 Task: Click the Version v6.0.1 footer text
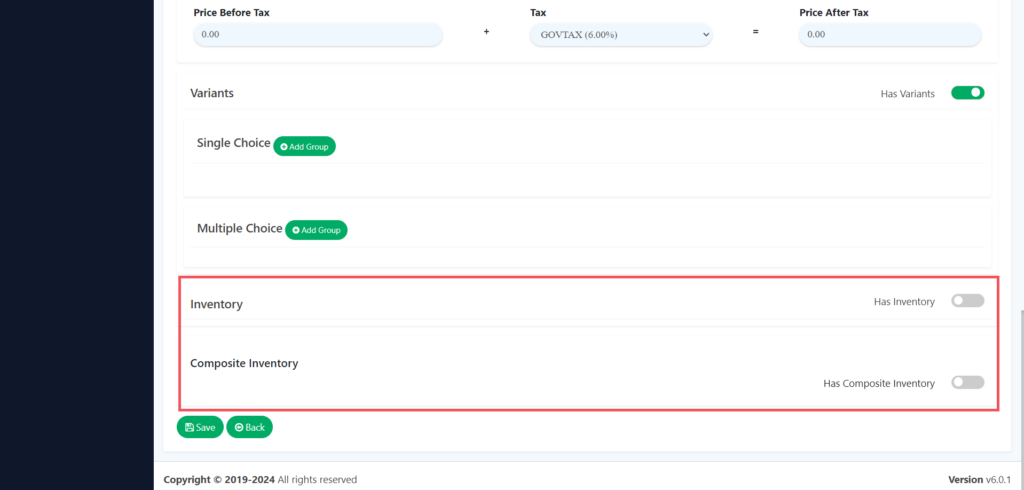coord(979,480)
